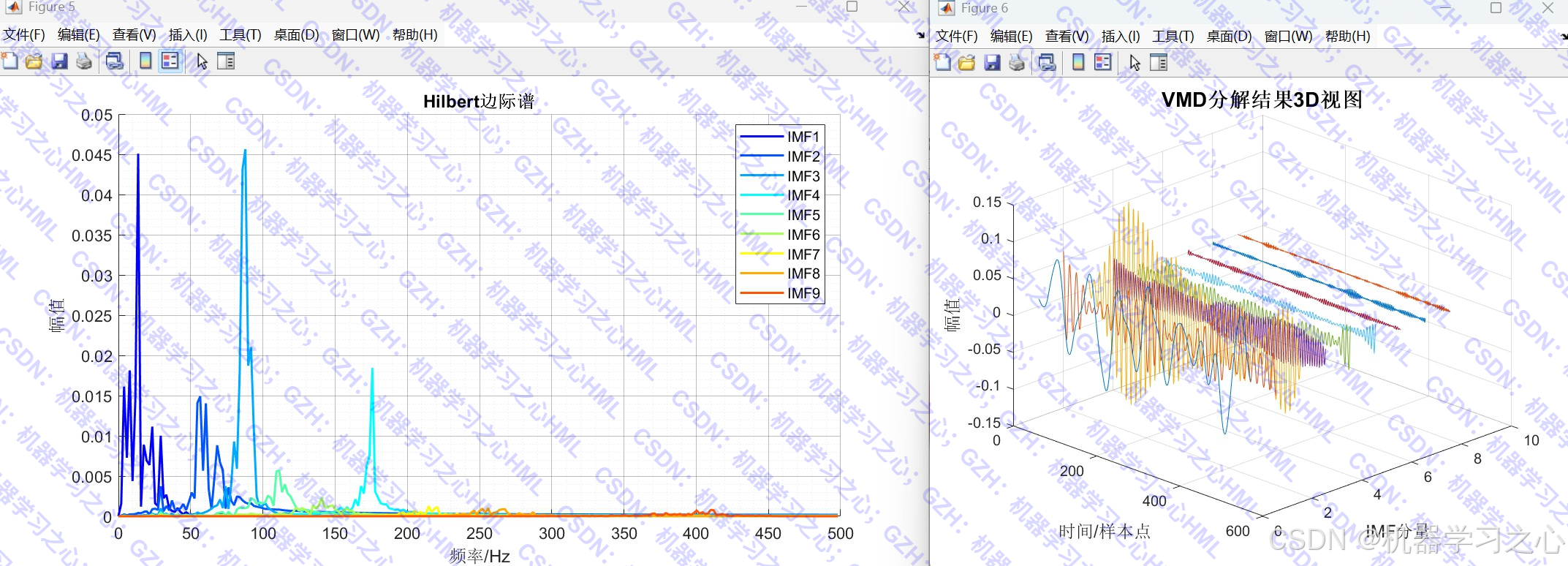The image size is (1568, 566).
Task: Open 编辑(E) menu in Figure 5
Action: click(79, 34)
